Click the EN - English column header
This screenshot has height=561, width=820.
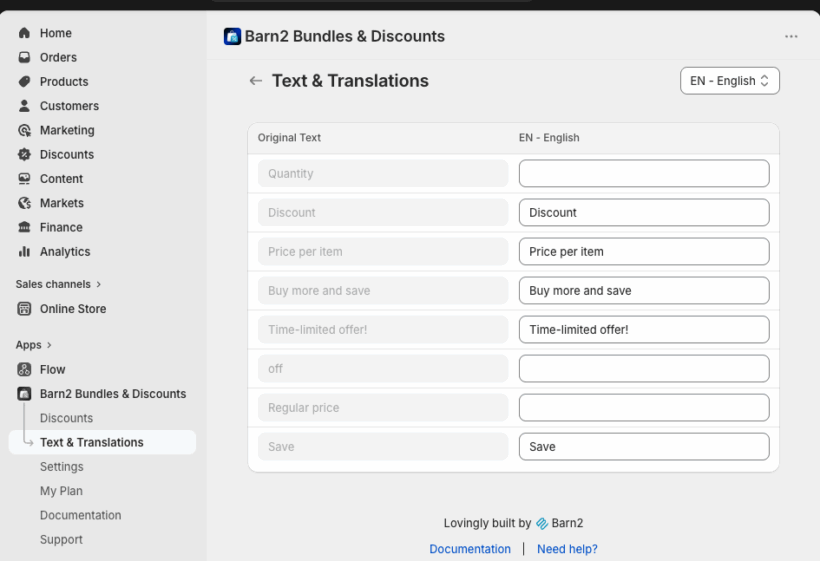click(x=549, y=138)
